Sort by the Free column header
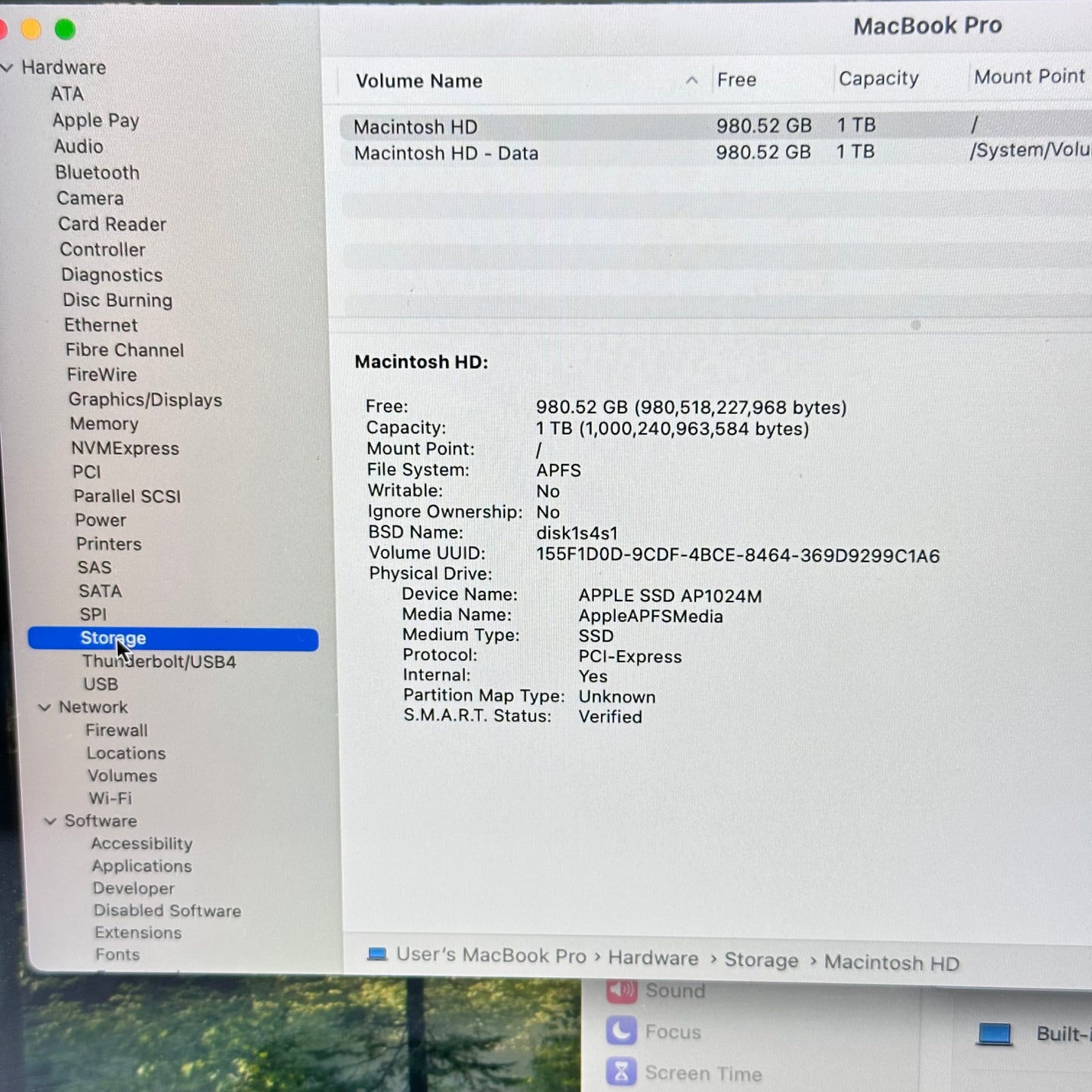The height and width of the screenshot is (1092, 1092). tap(737, 79)
